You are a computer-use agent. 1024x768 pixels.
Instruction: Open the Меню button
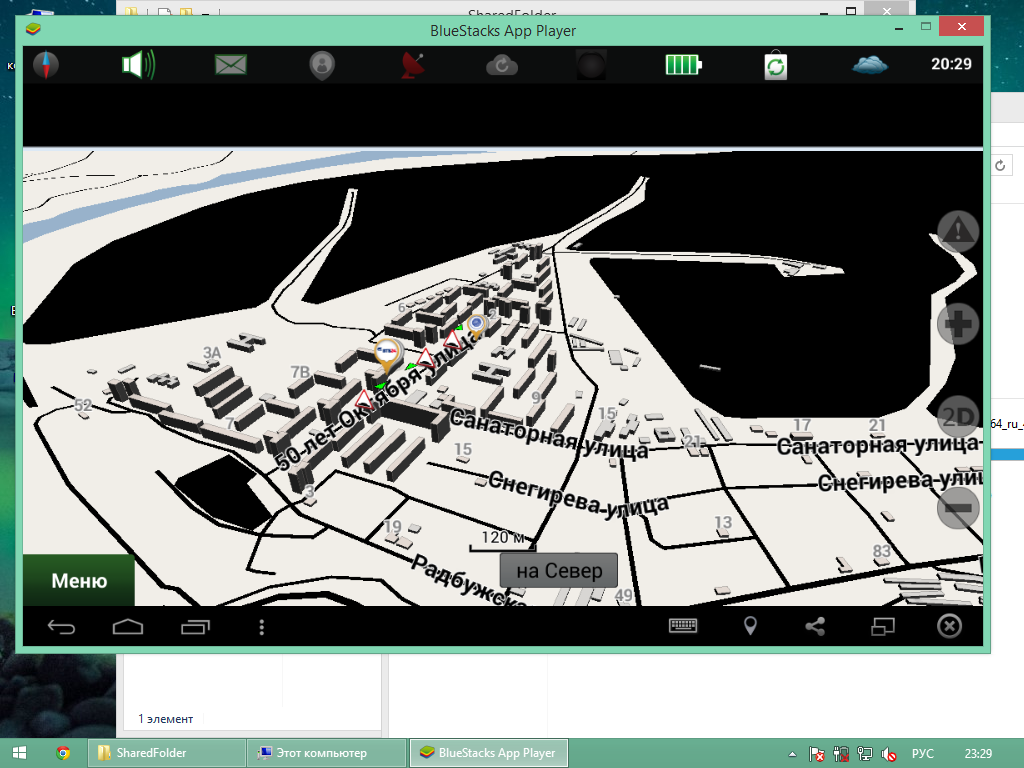point(79,581)
